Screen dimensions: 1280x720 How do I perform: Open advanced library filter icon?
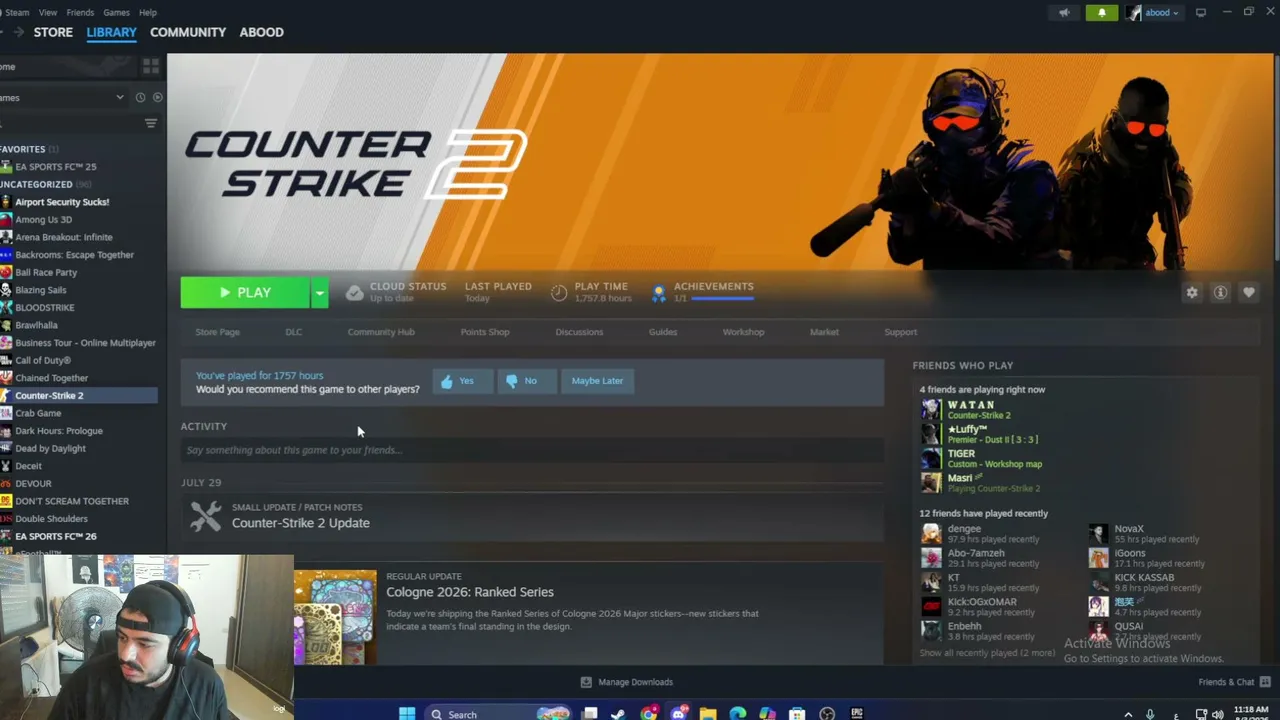click(x=151, y=123)
